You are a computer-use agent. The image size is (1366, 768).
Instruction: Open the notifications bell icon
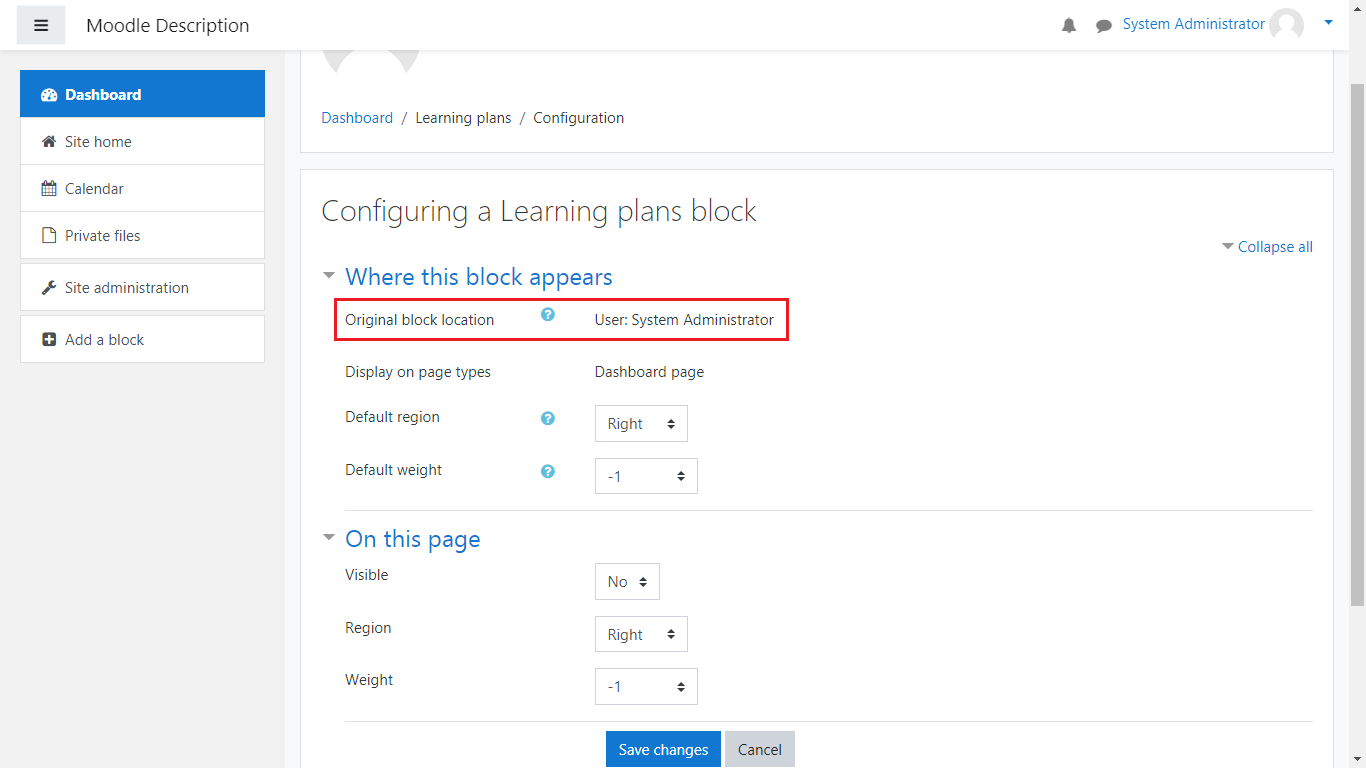tap(1069, 26)
